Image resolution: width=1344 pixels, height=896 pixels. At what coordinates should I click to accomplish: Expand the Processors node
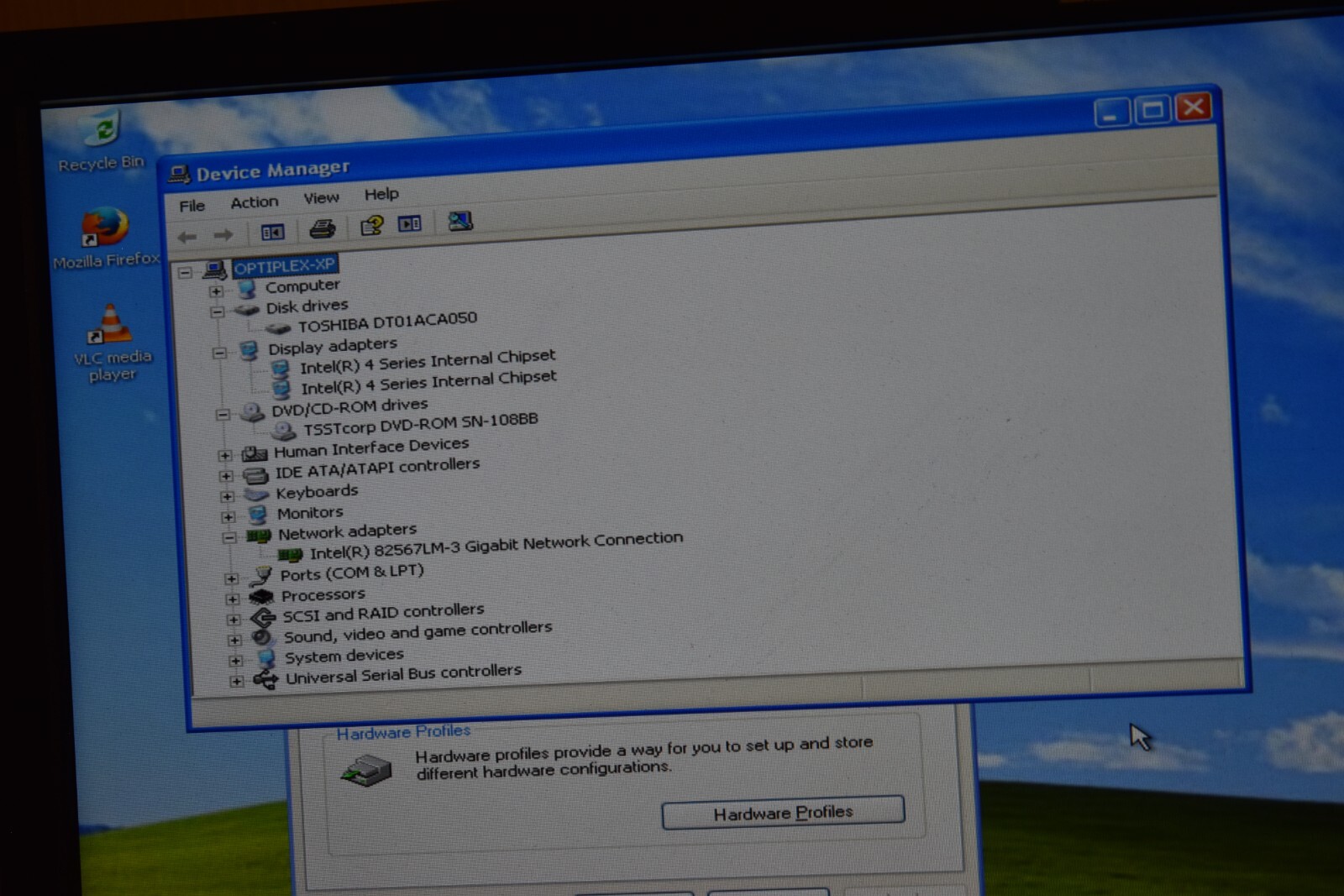point(233,599)
